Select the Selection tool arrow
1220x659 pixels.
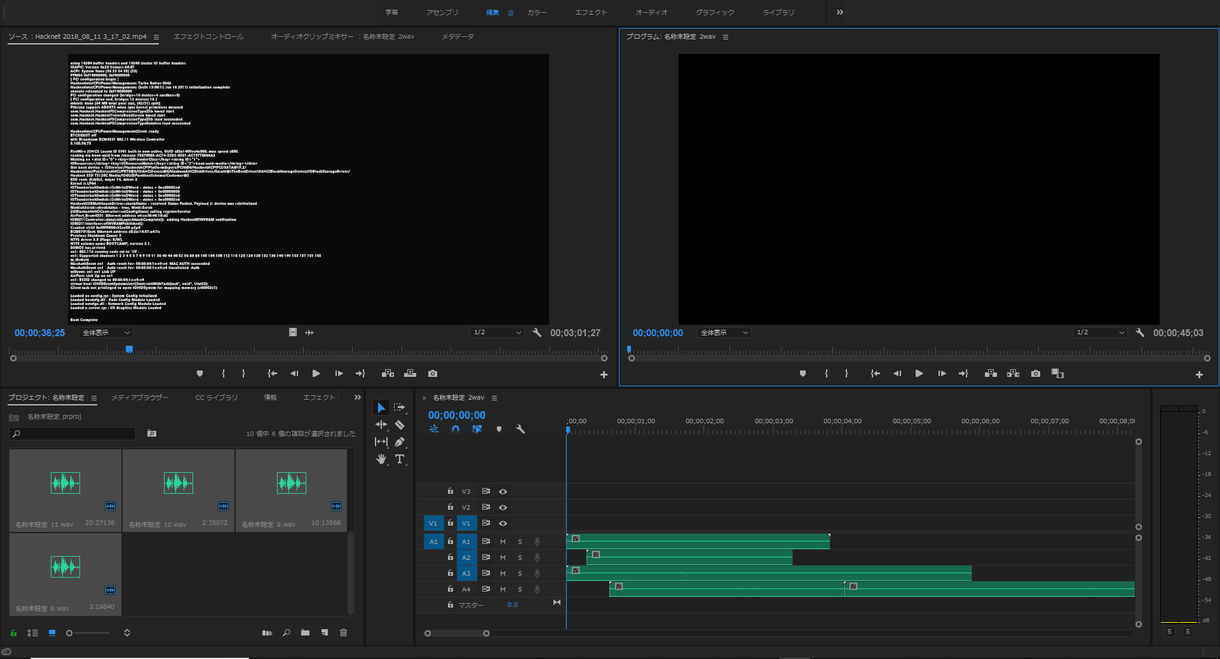[x=381, y=408]
